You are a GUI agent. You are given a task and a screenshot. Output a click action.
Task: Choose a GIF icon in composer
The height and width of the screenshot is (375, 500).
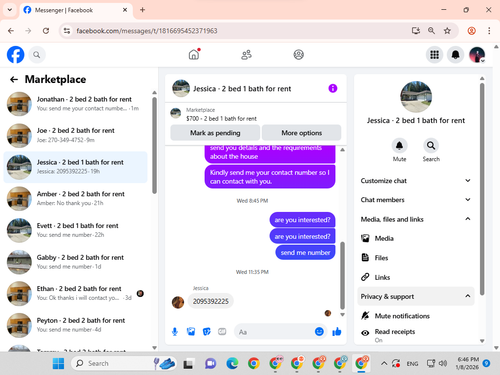coord(222,332)
